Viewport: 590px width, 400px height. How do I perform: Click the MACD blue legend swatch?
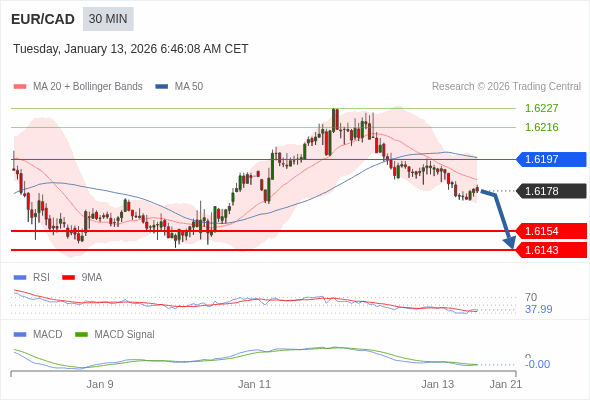coord(20,335)
